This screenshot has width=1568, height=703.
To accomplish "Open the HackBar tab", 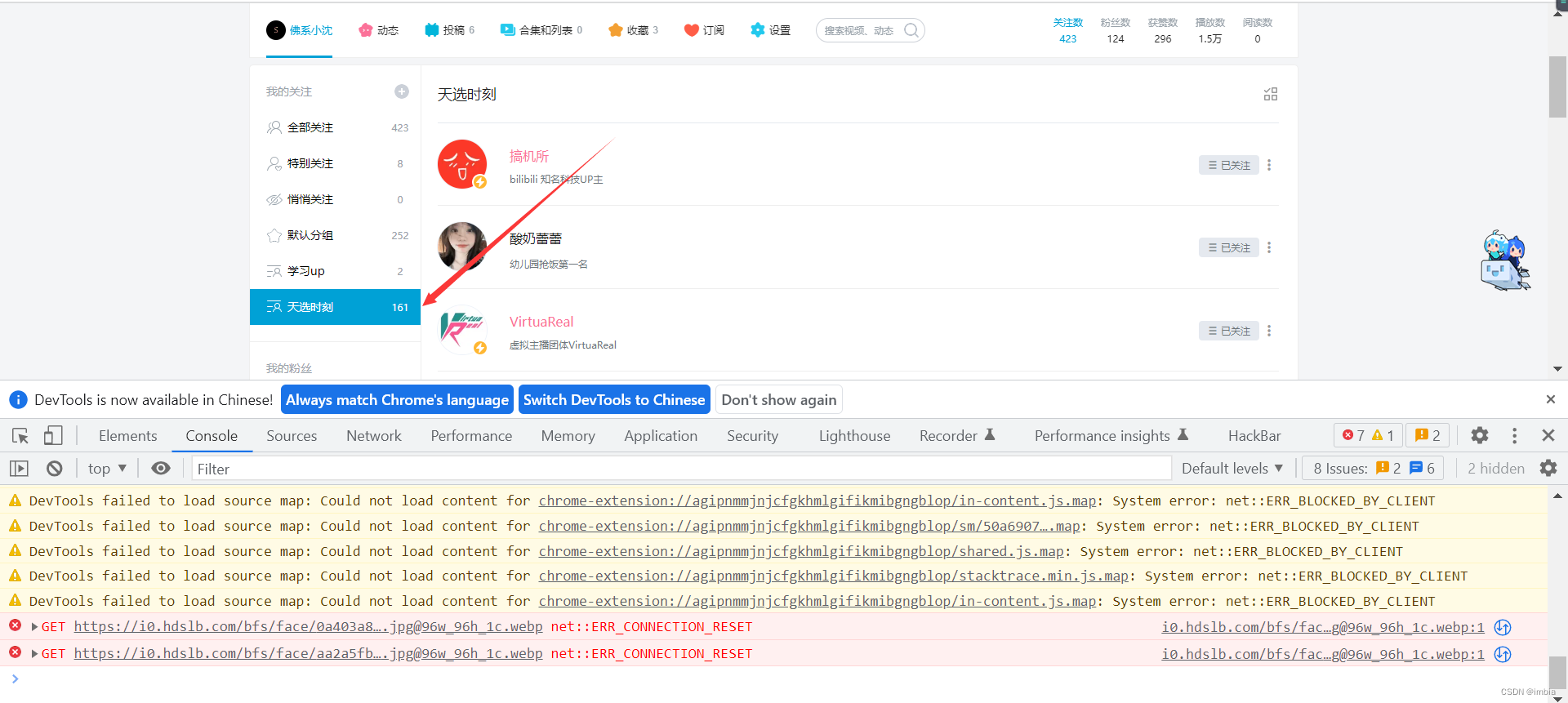I will point(1254,436).
